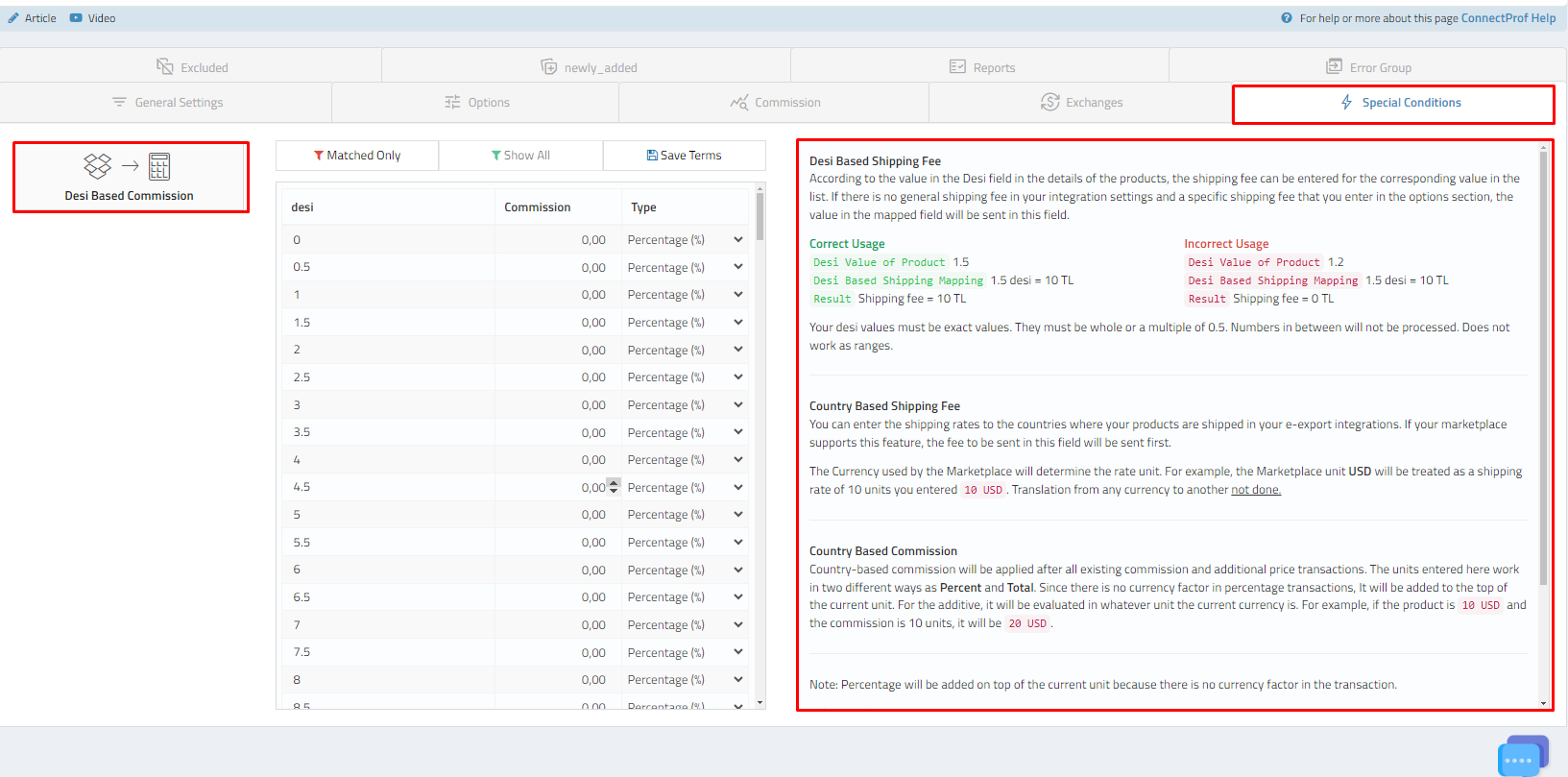Click the Options sliders icon
This screenshot has width=1568, height=777.
click(452, 103)
